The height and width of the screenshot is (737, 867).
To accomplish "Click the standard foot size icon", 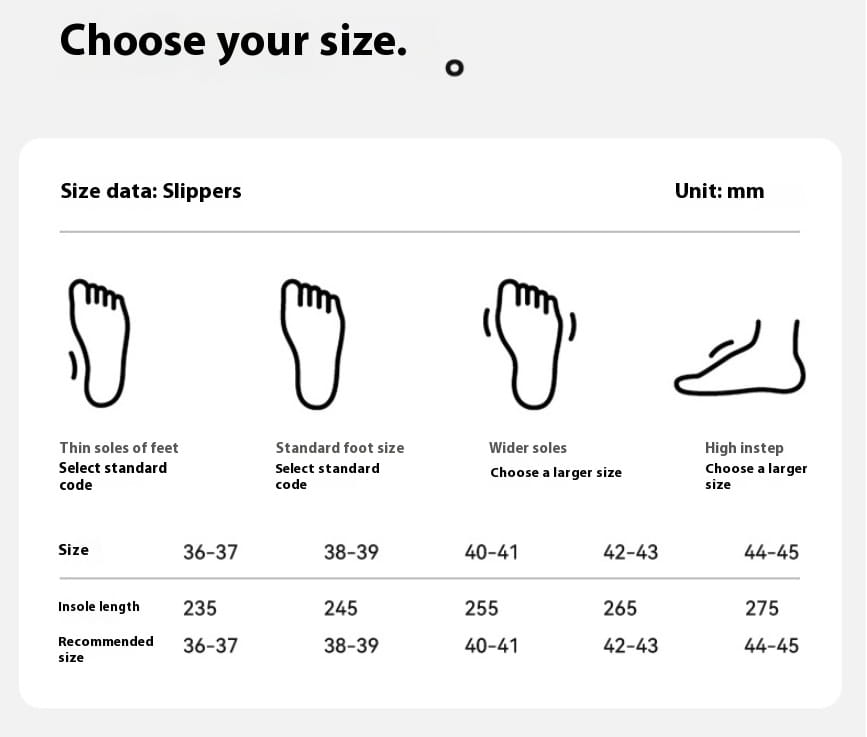I will [x=312, y=344].
